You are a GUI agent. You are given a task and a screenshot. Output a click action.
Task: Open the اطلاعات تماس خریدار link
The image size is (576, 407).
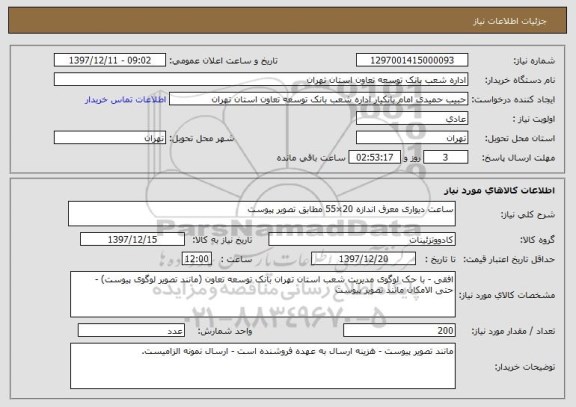pos(126,100)
